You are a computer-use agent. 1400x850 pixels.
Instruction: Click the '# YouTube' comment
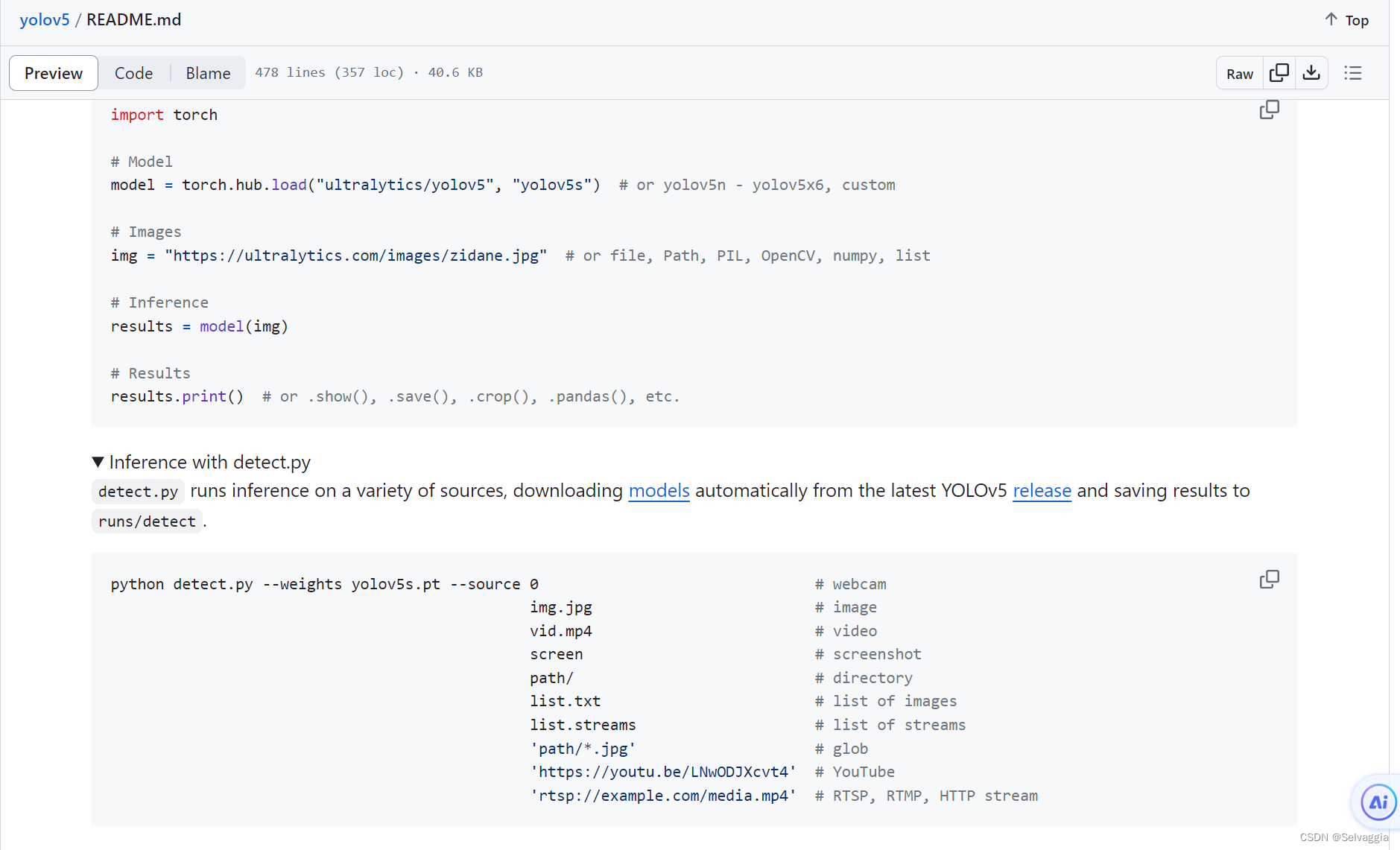coord(855,772)
